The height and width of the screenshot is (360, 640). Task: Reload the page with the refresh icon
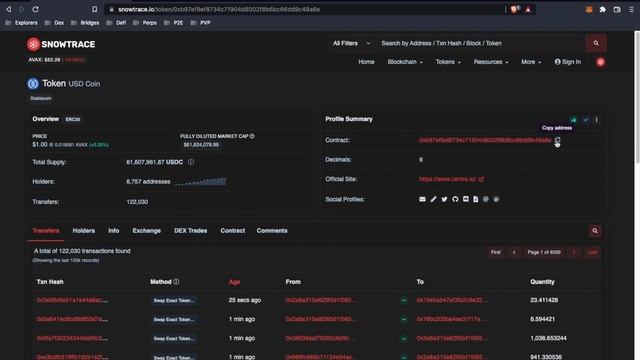[36, 9]
